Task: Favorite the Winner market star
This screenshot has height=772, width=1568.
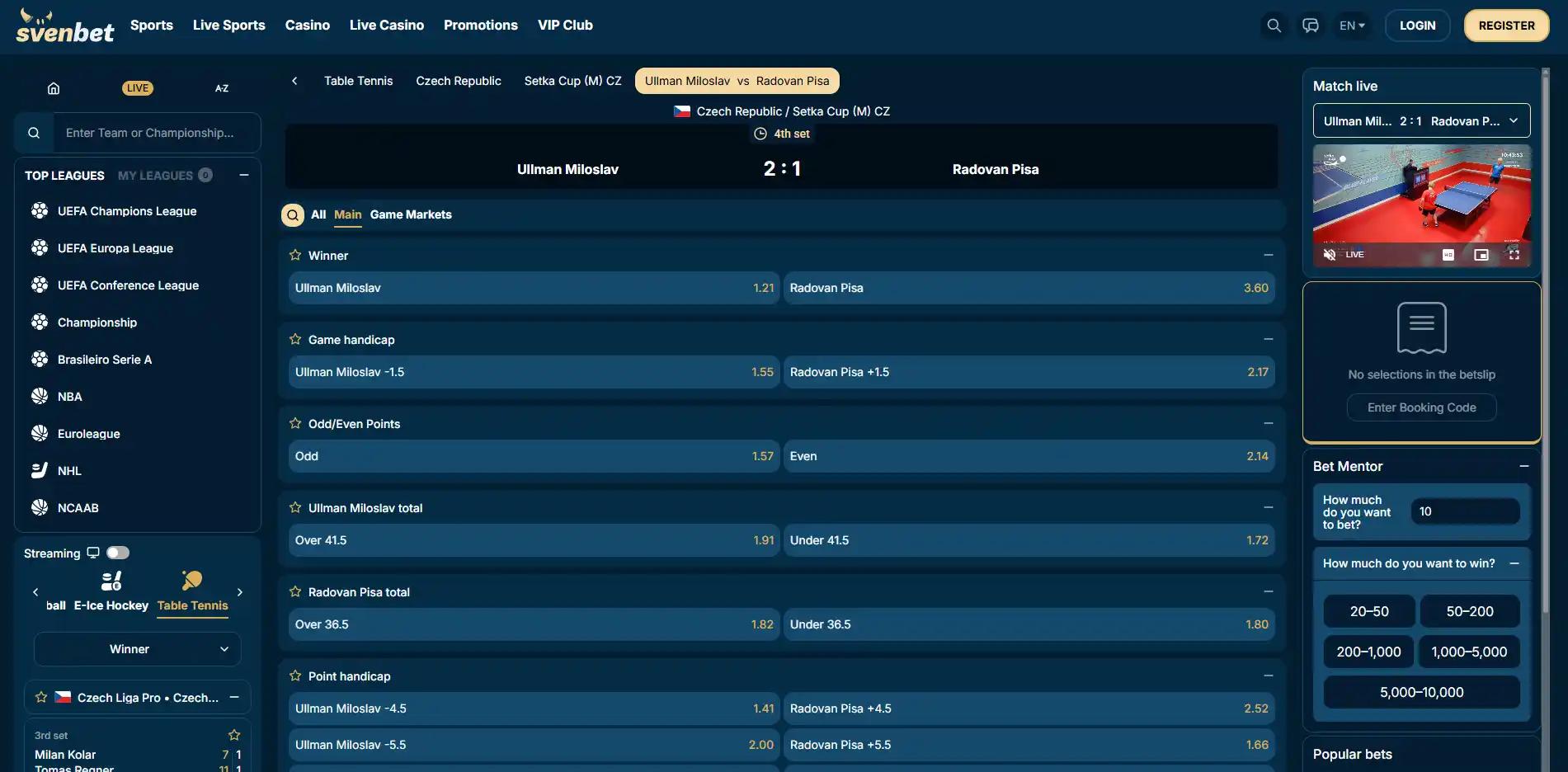Action: (x=295, y=256)
